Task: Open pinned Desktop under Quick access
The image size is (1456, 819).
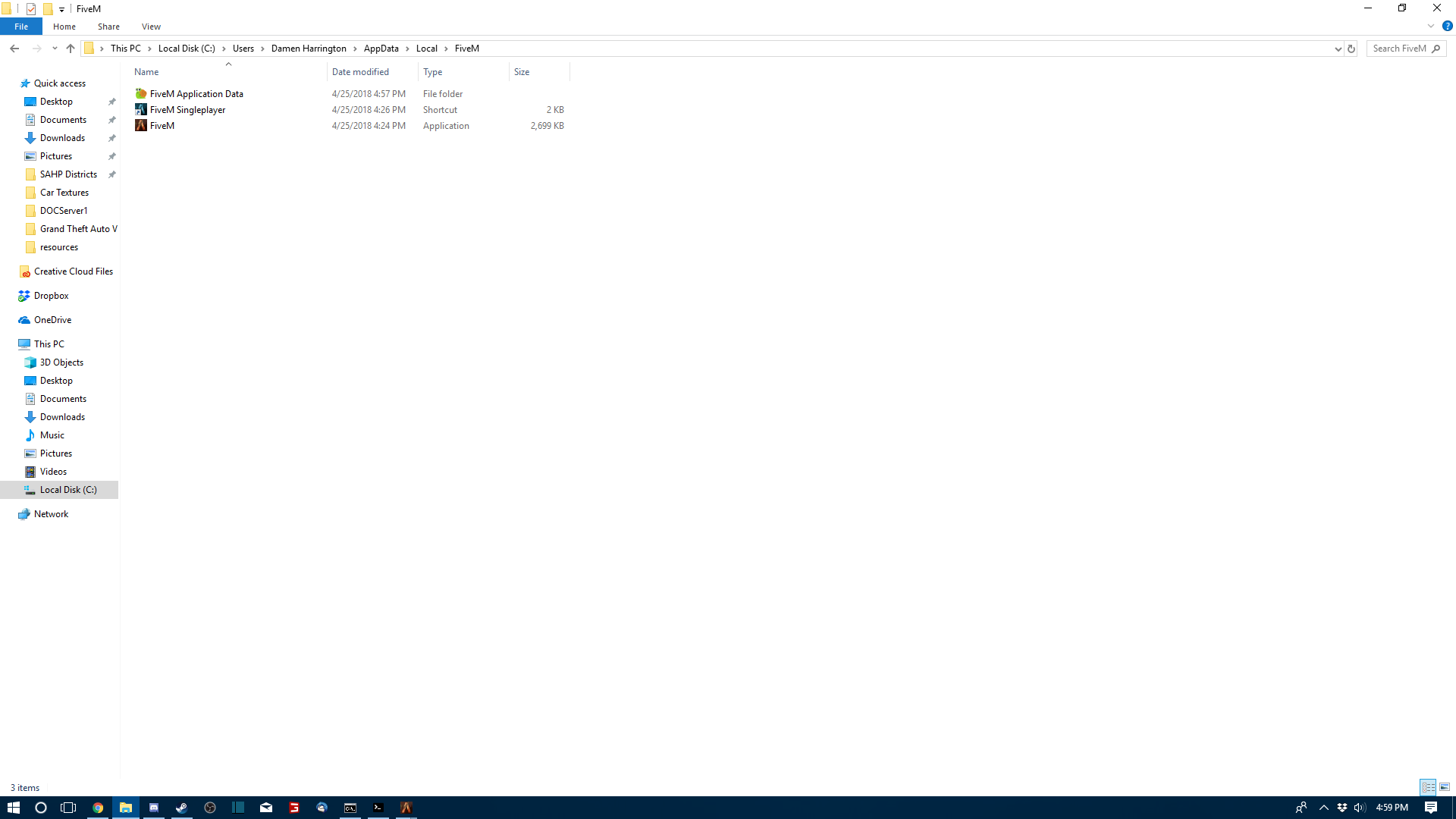Action: point(56,102)
